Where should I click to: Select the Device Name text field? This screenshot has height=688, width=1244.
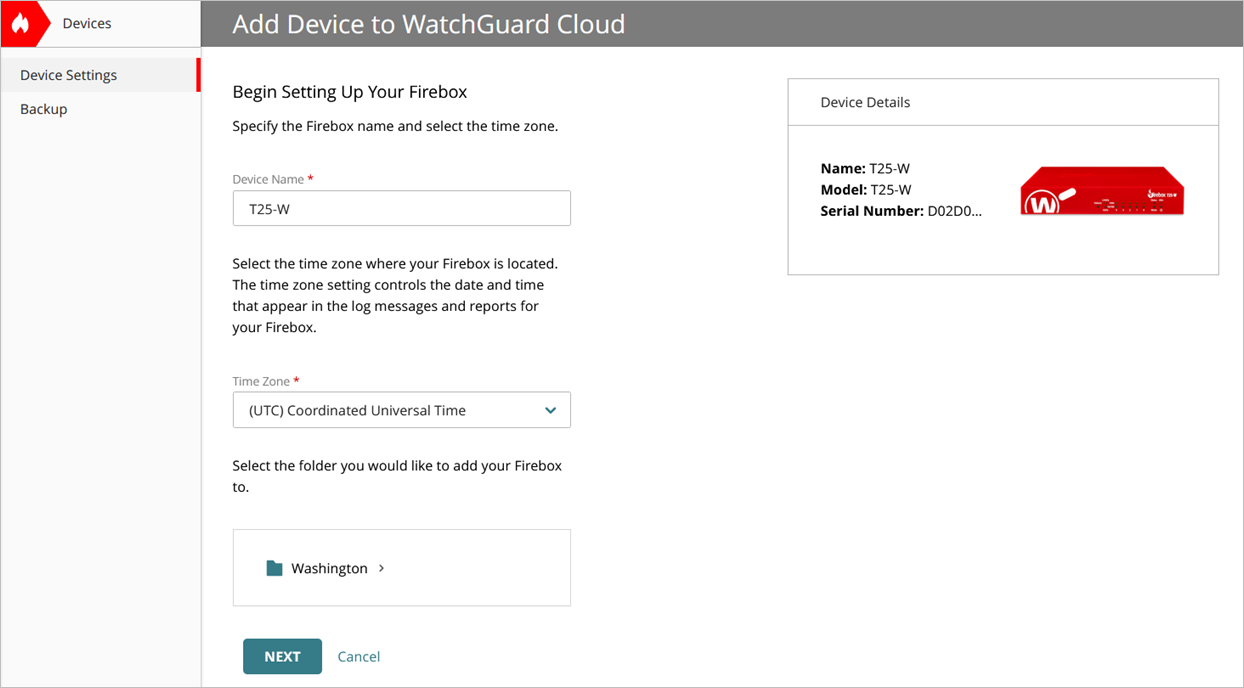[x=401, y=208]
